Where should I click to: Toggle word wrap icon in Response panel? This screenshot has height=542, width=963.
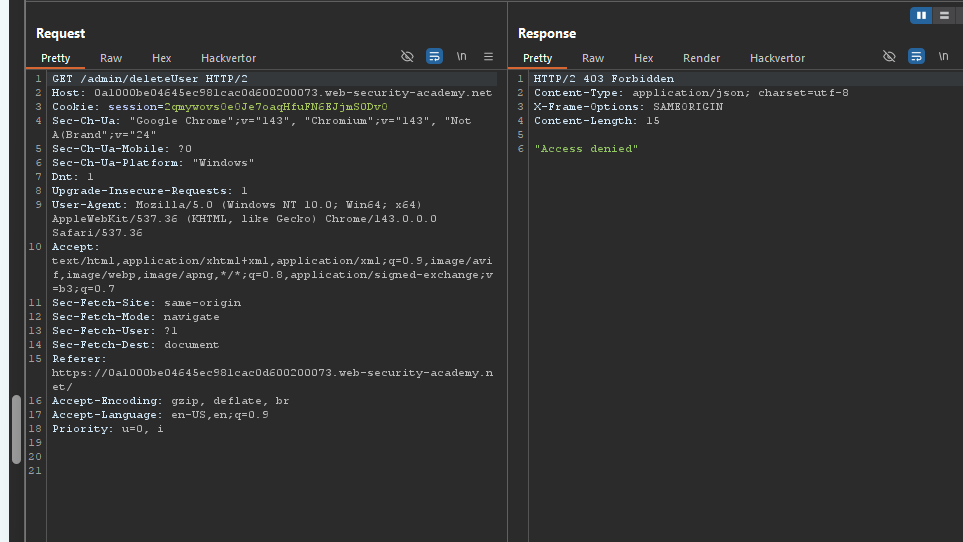[916, 56]
